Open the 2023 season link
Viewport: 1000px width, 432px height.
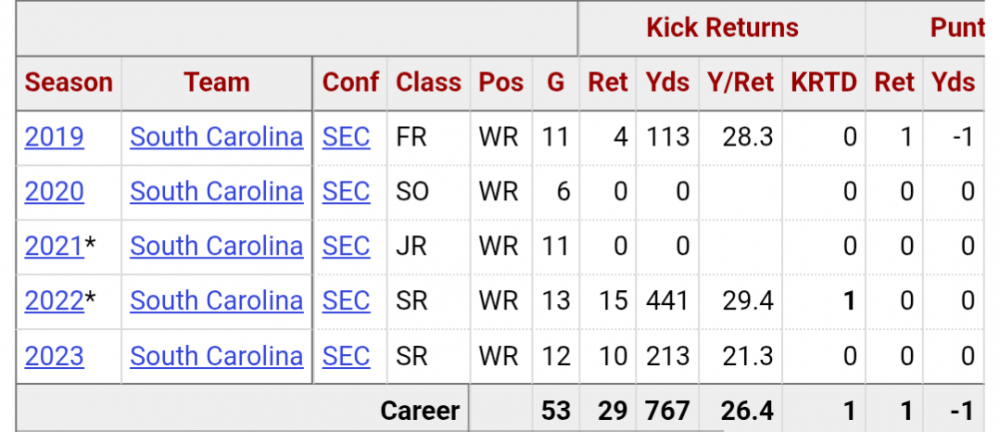coord(54,355)
